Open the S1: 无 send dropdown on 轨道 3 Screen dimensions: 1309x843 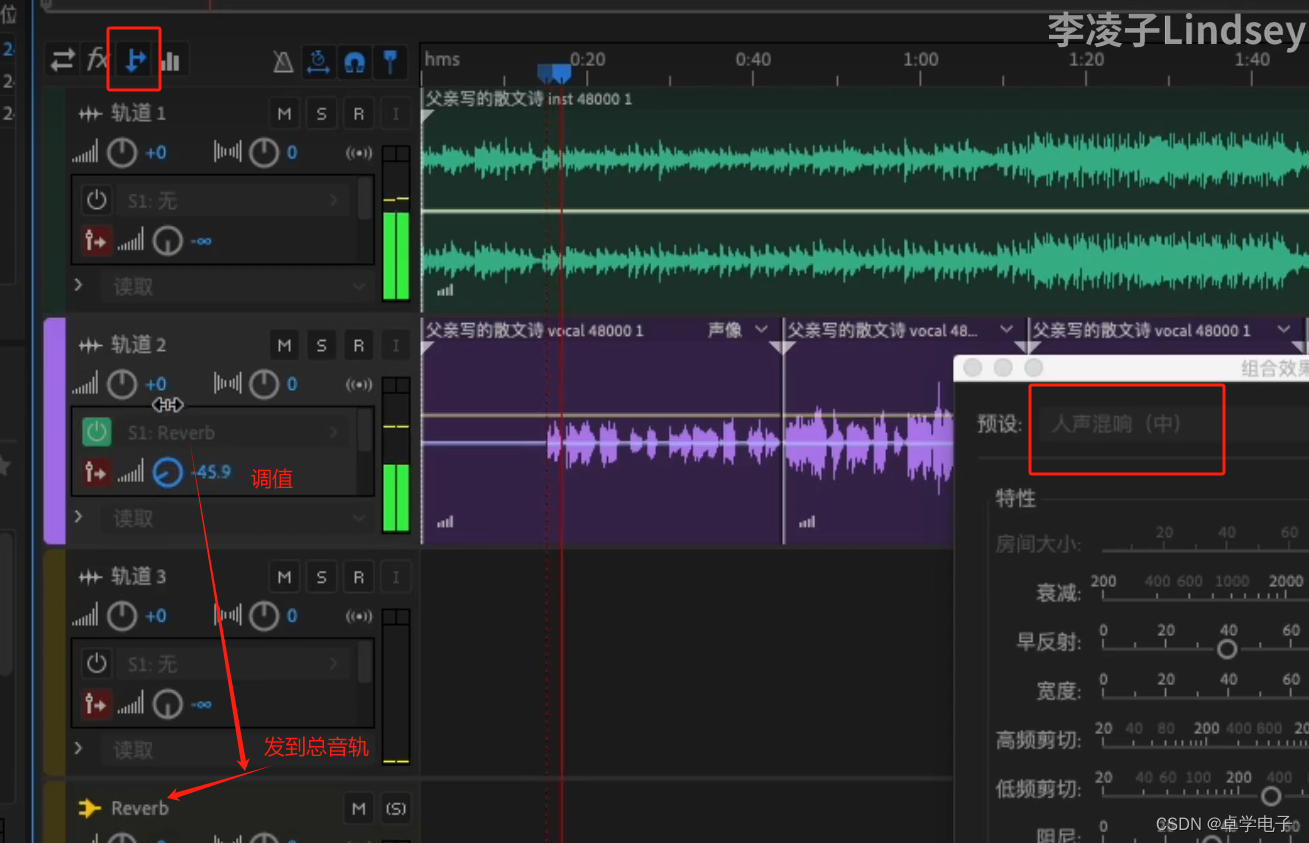[x=233, y=664]
